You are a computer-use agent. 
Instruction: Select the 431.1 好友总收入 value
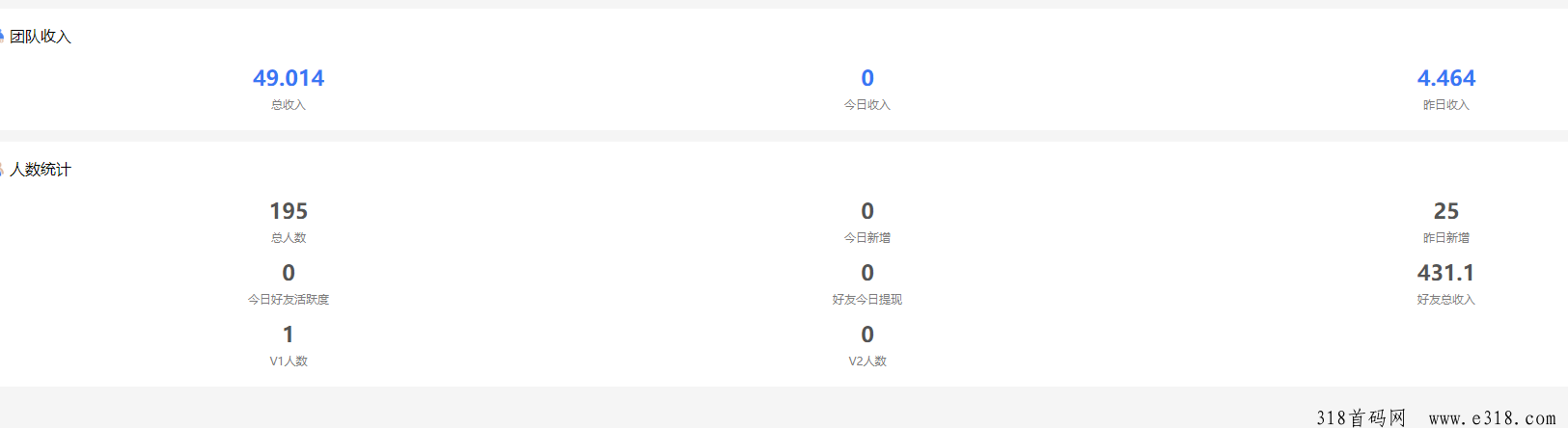tap(1446, 273)
